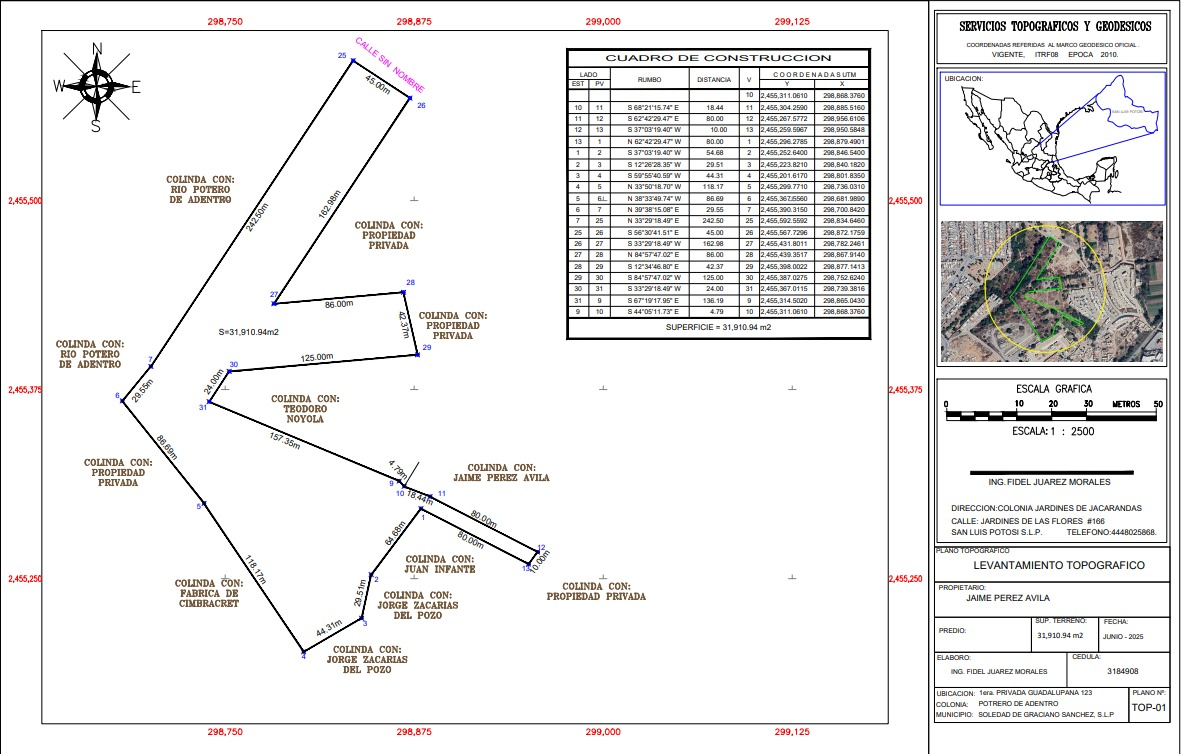The image size is (1181, 754).
Task: Click vertex point 26 on the plan
Action: [410, 99]
